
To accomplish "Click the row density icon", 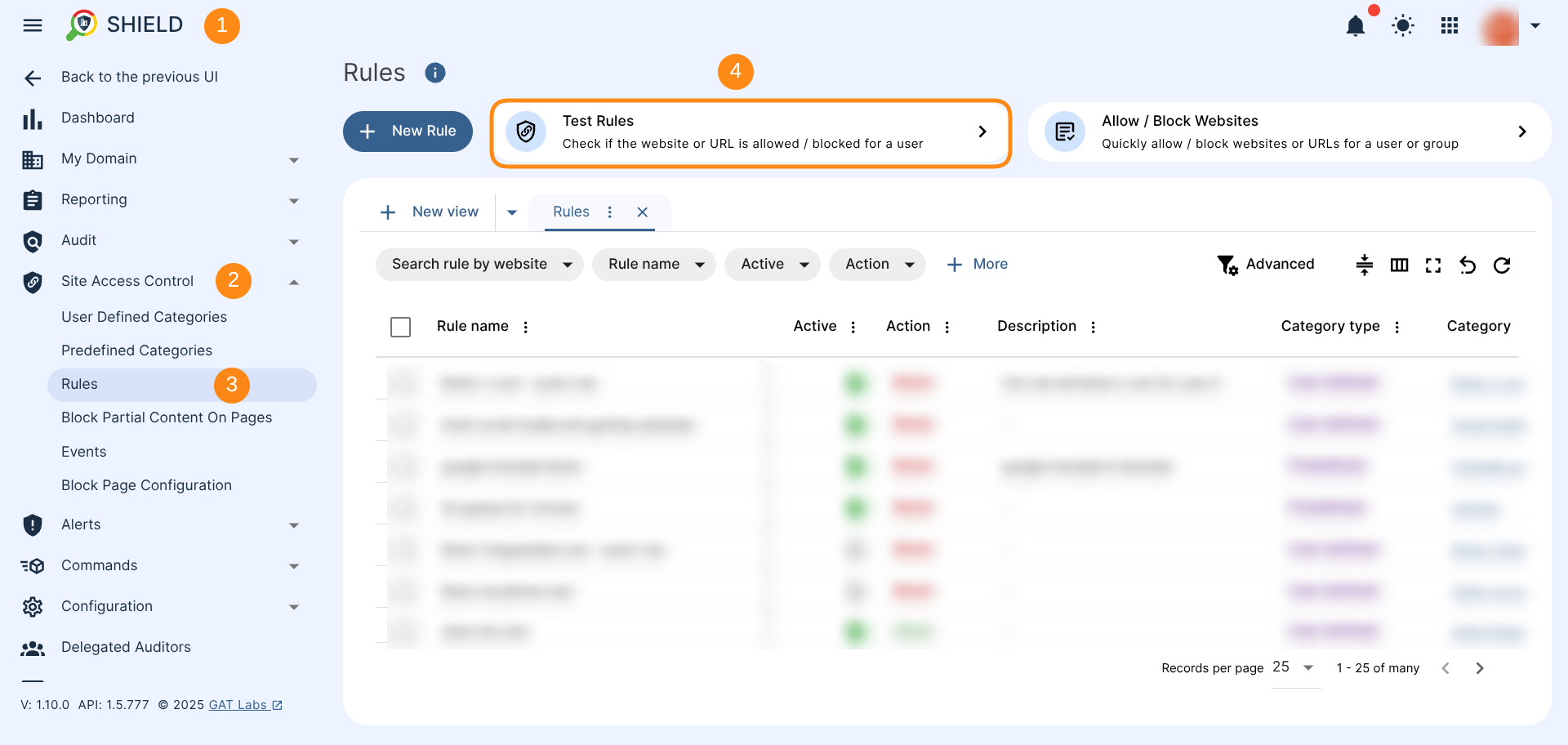I will coord(1365,265).
